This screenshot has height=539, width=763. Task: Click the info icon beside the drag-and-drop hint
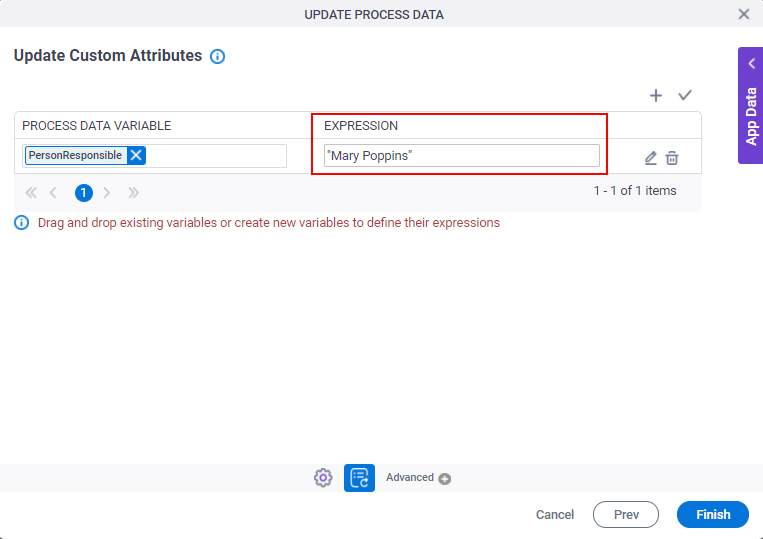21,223
